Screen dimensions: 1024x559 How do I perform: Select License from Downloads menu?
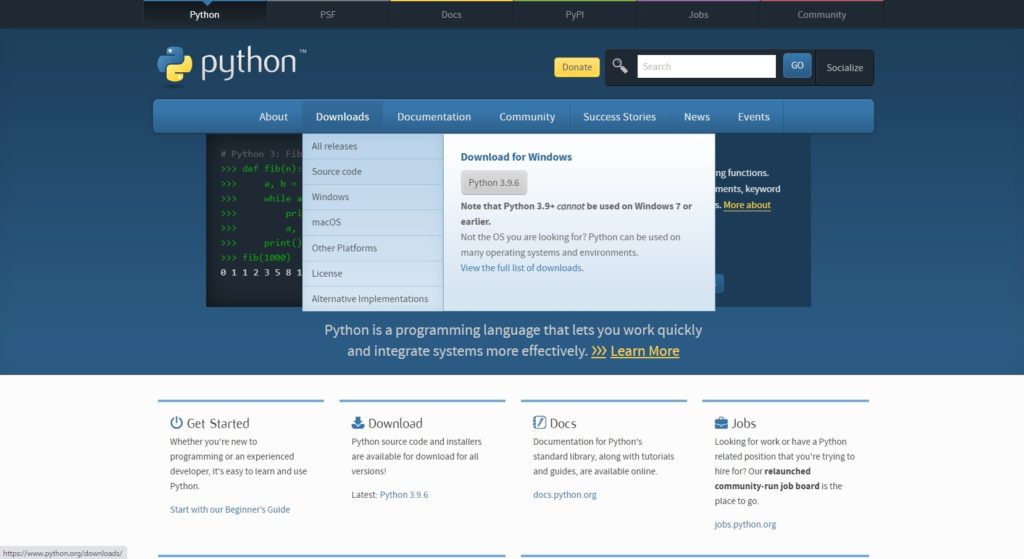[x=373, y=274]
